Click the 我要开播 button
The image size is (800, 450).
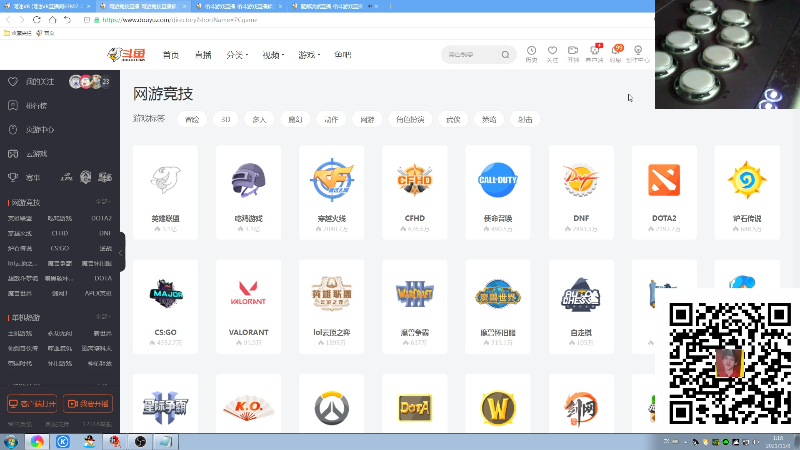tap(88, 404)
